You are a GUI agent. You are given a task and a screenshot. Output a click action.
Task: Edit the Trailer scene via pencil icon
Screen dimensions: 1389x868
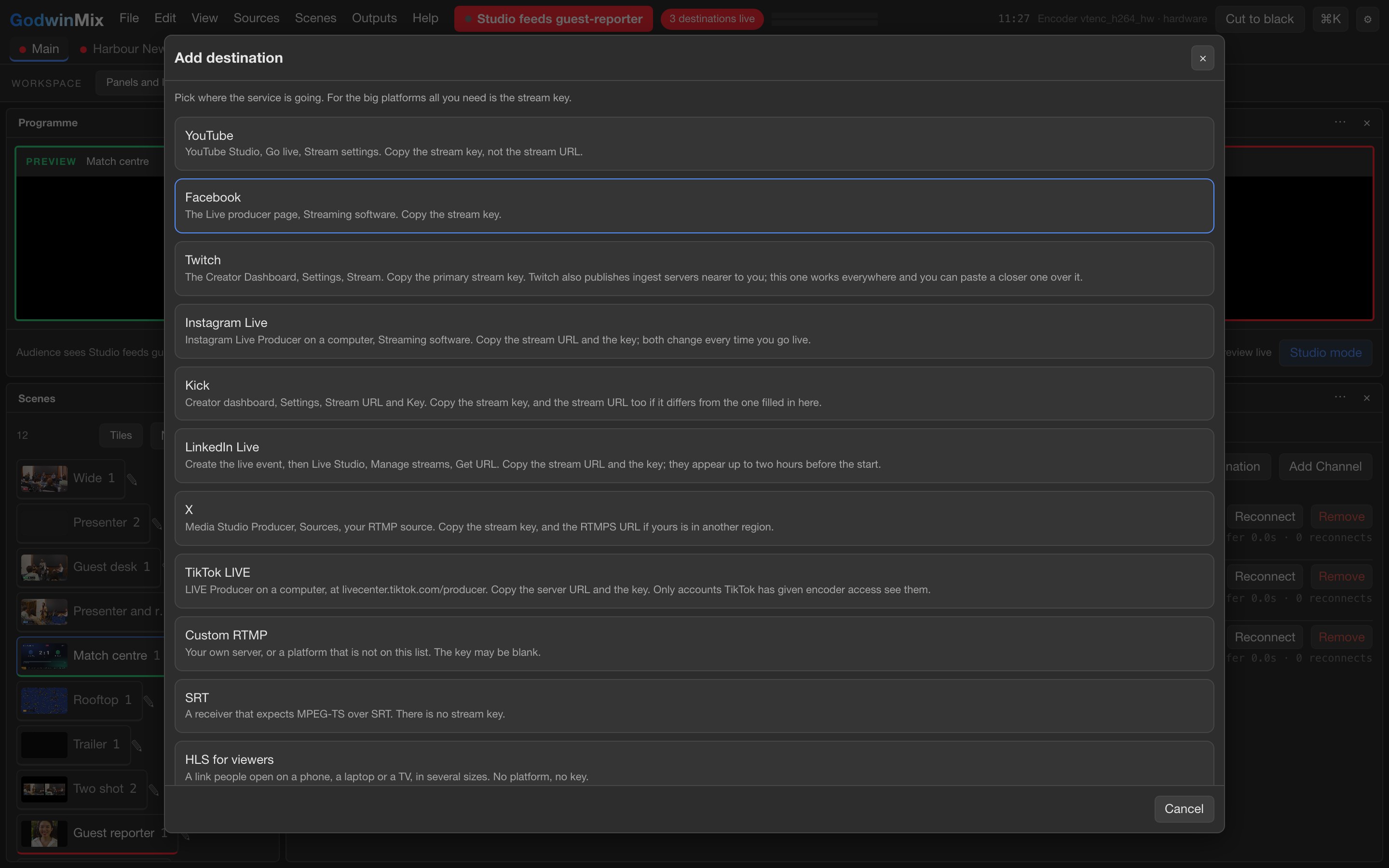136,745
